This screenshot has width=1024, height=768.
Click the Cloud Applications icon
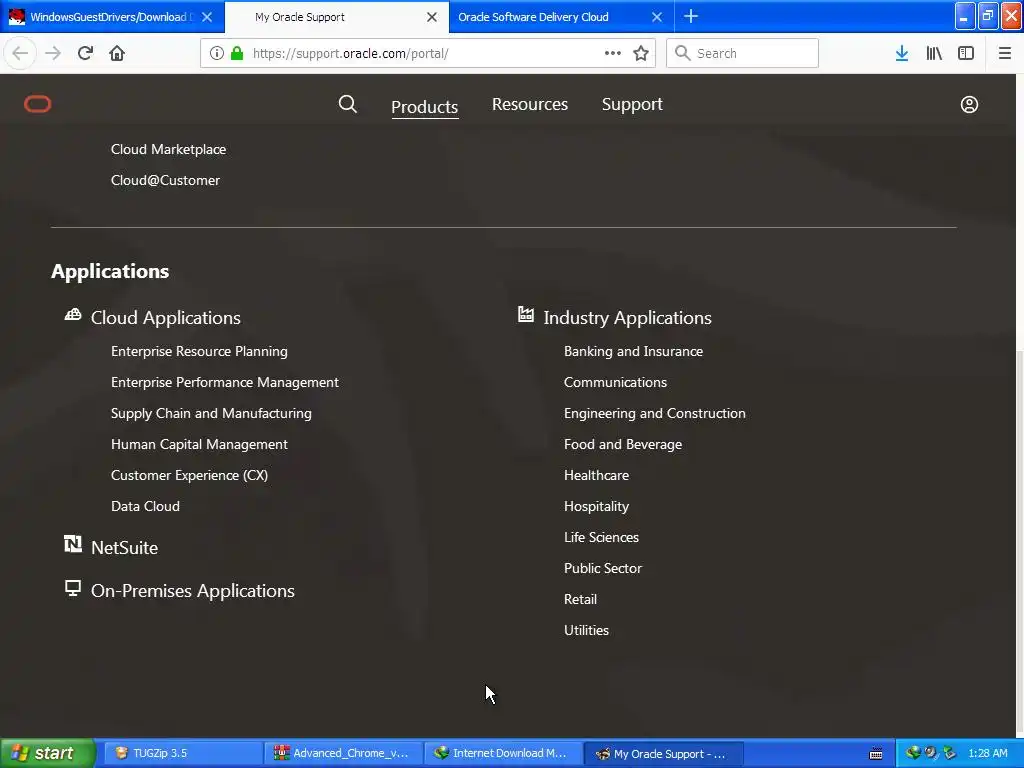[72, 315]
